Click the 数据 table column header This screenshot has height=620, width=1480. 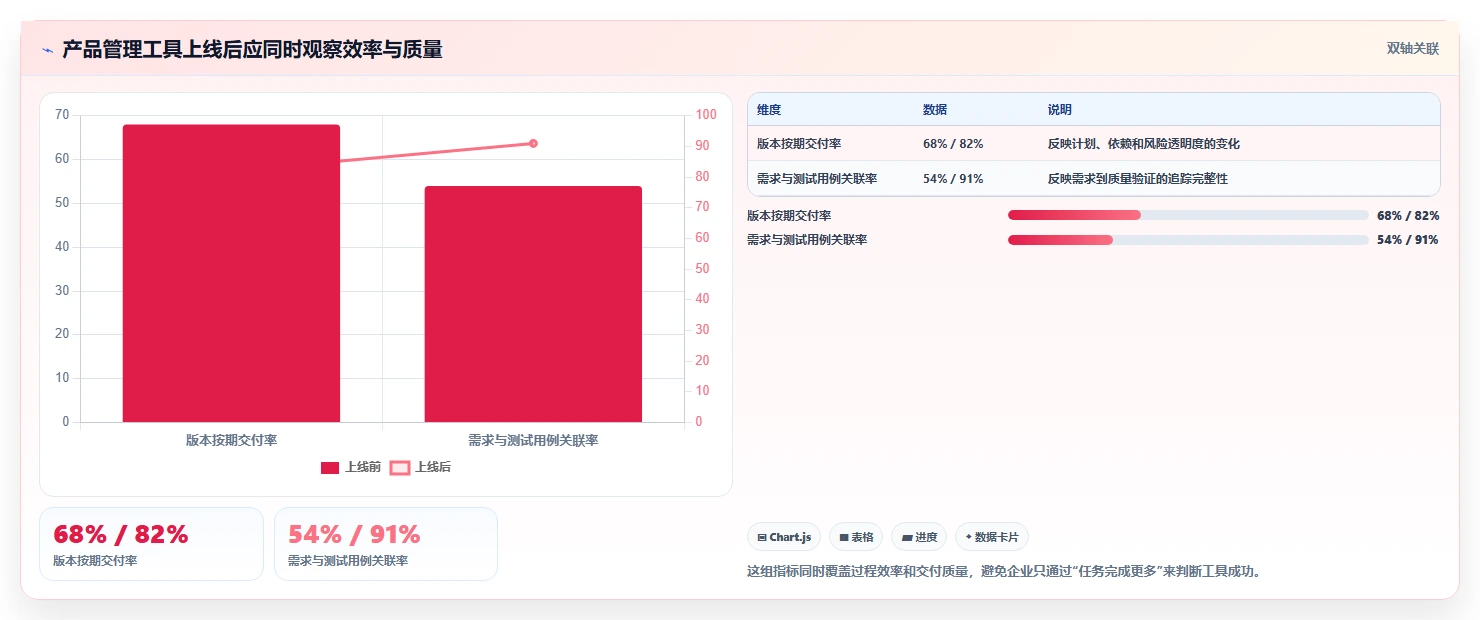[935, 110]
